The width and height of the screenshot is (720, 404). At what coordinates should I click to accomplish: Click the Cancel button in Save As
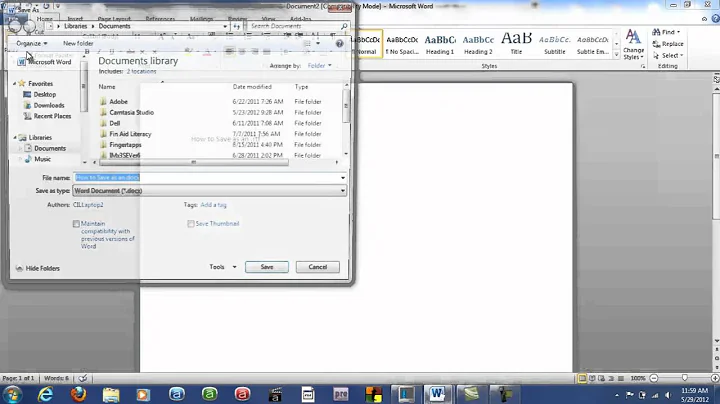point(317,267)
